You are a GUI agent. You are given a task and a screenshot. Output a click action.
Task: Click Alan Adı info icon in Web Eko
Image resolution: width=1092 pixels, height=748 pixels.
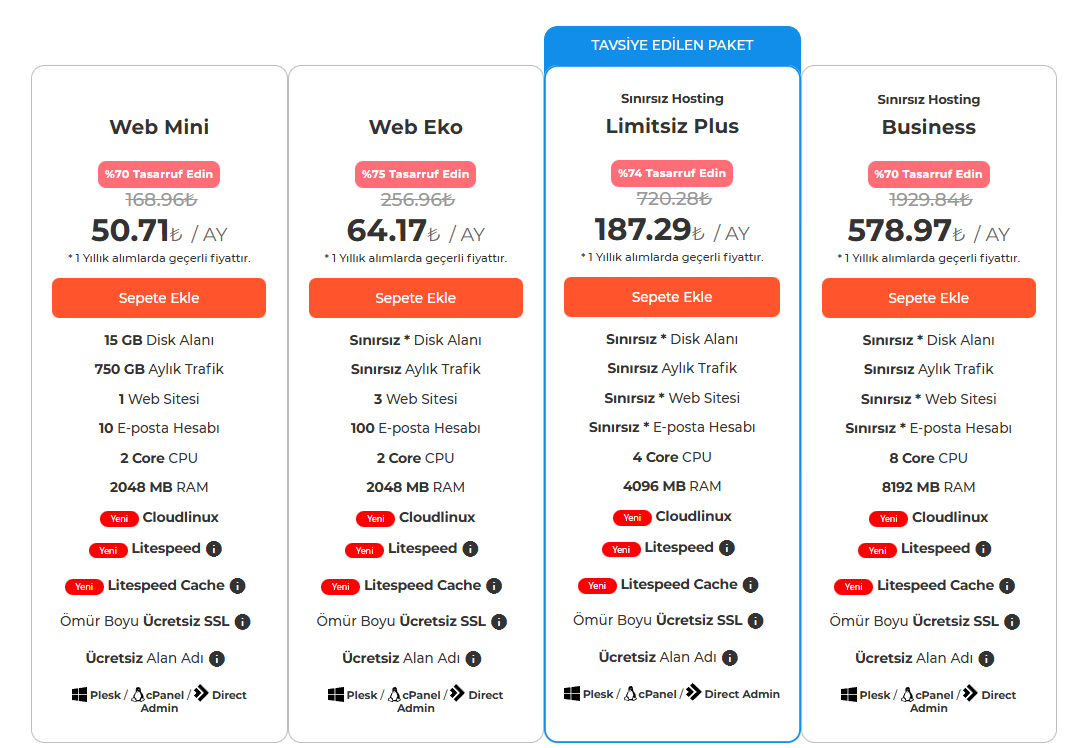[x=474, y=658]
